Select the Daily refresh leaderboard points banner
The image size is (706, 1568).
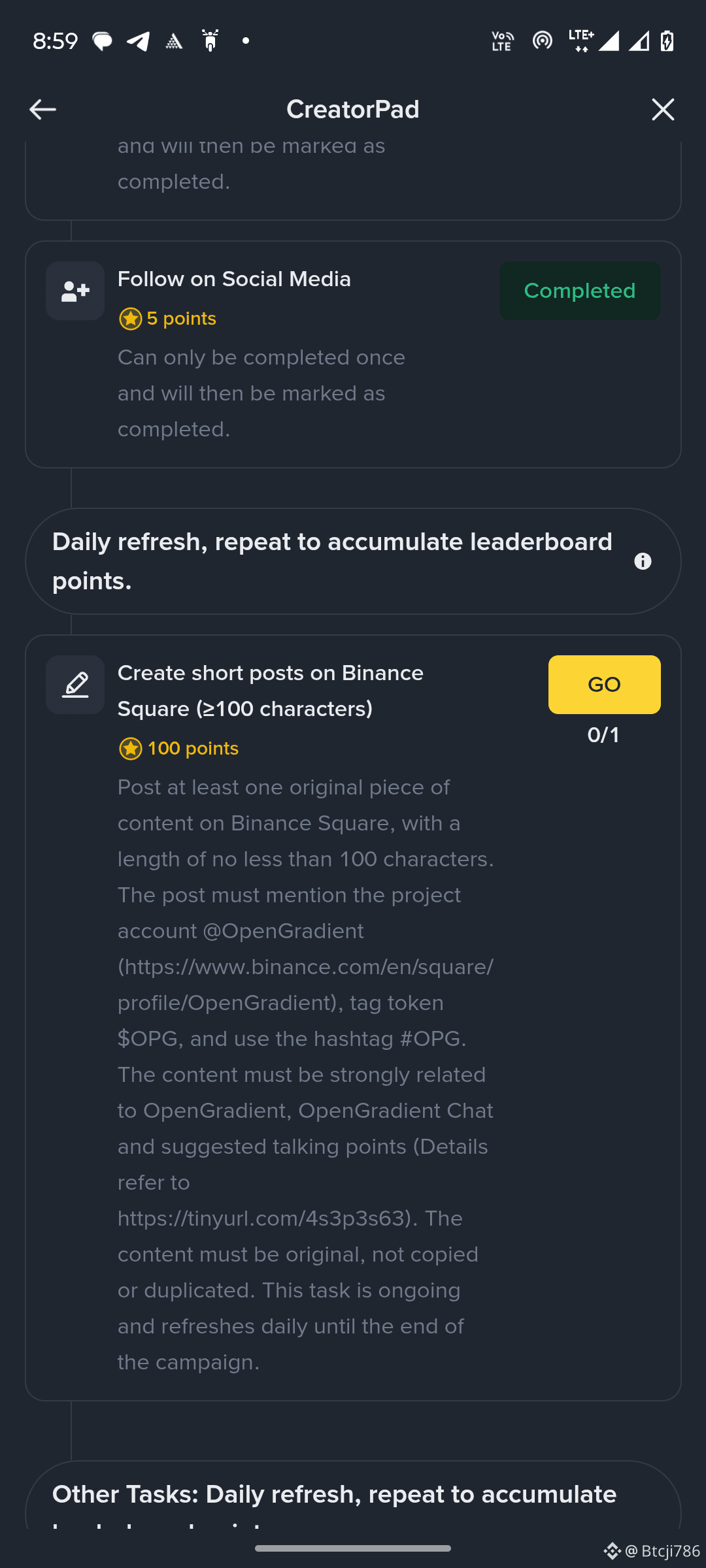[353, 561]
